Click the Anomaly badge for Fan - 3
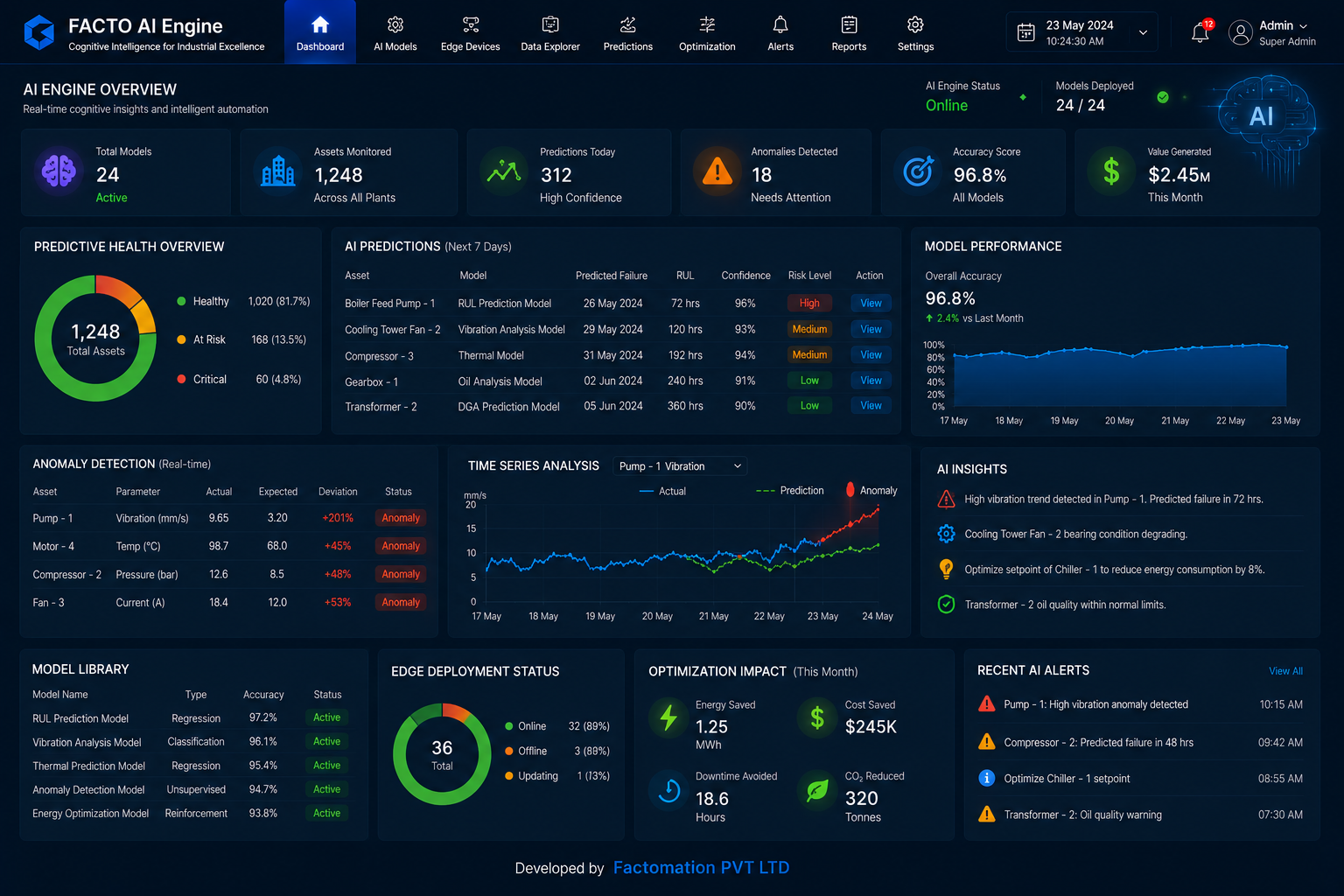The height and width of the screenshot is (896, 1344). point(401,602)
